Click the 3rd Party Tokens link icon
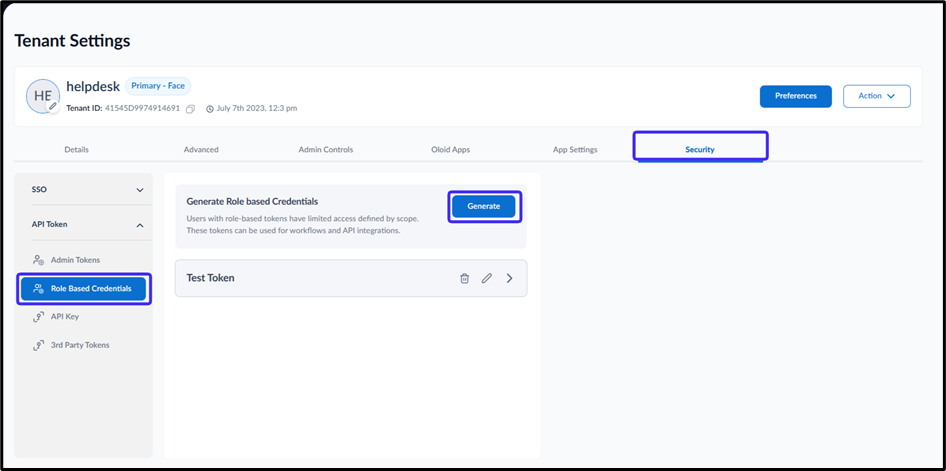Viewport: 946px width, 471px height. coord(38,345)
